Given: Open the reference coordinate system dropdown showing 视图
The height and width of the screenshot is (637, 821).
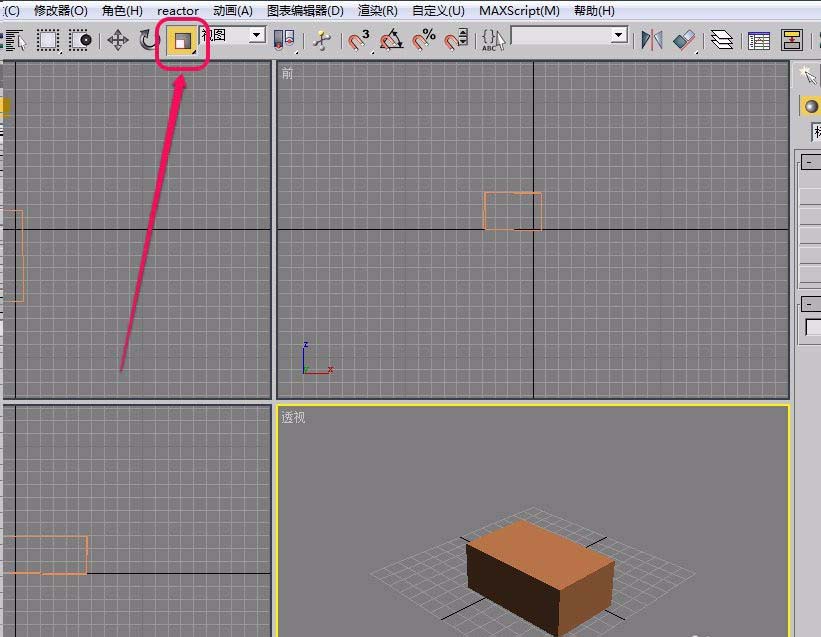Looking at the screenshot, I should point(257,33).
